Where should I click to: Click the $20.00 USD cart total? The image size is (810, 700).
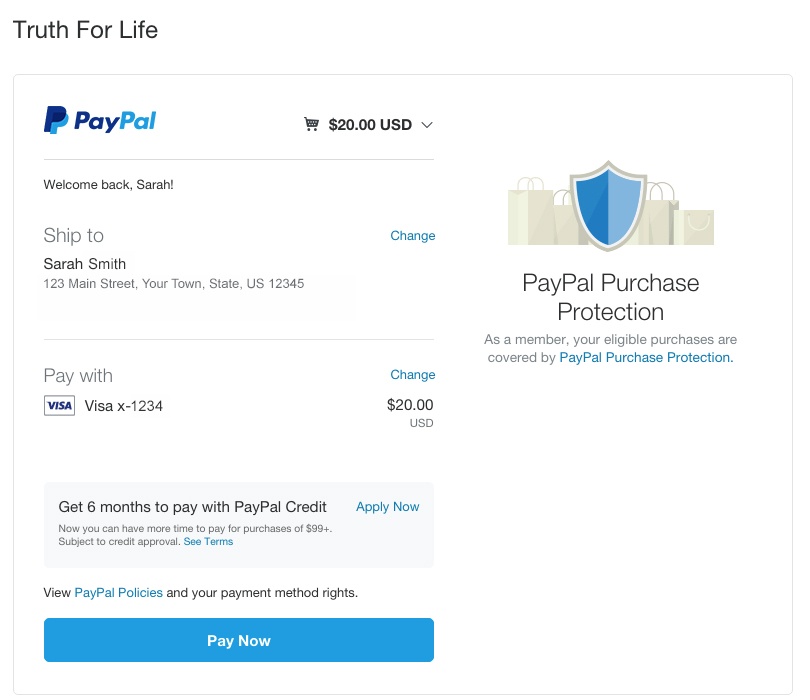[370, 125]
